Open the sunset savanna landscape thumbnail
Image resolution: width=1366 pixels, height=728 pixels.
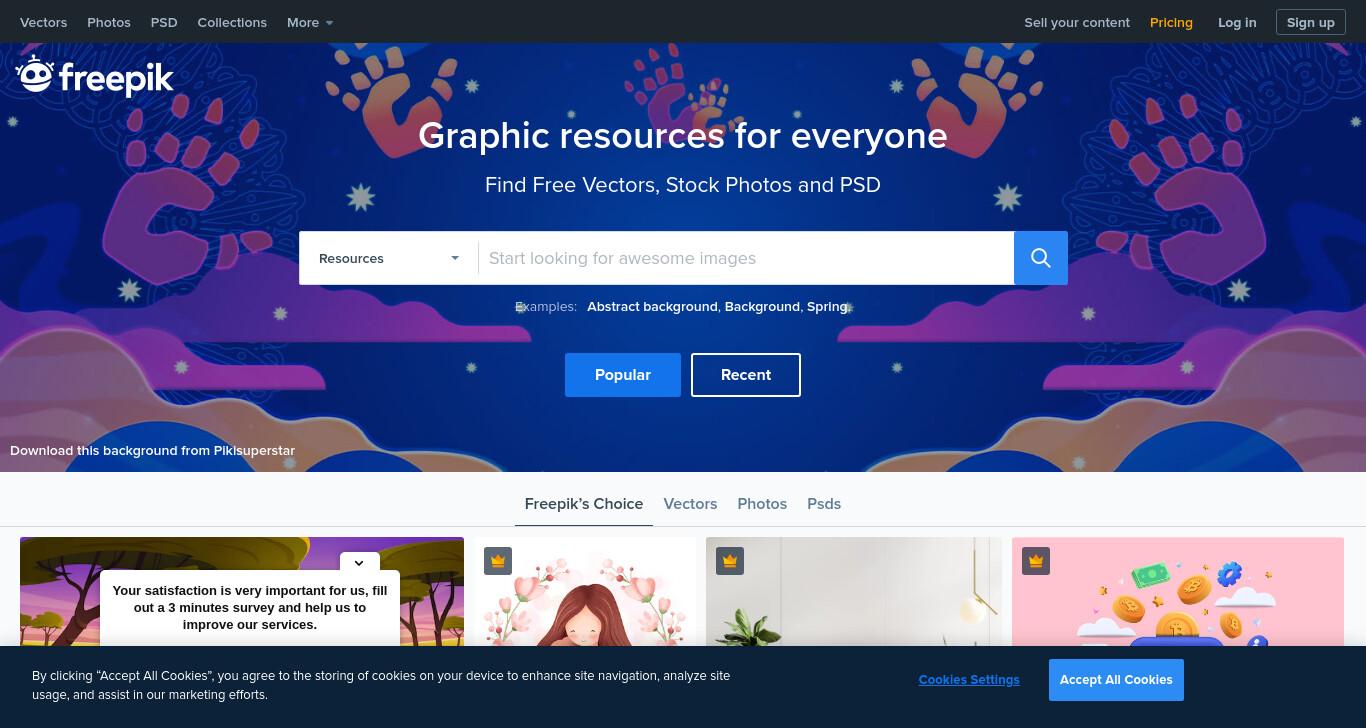pos(242,592)
